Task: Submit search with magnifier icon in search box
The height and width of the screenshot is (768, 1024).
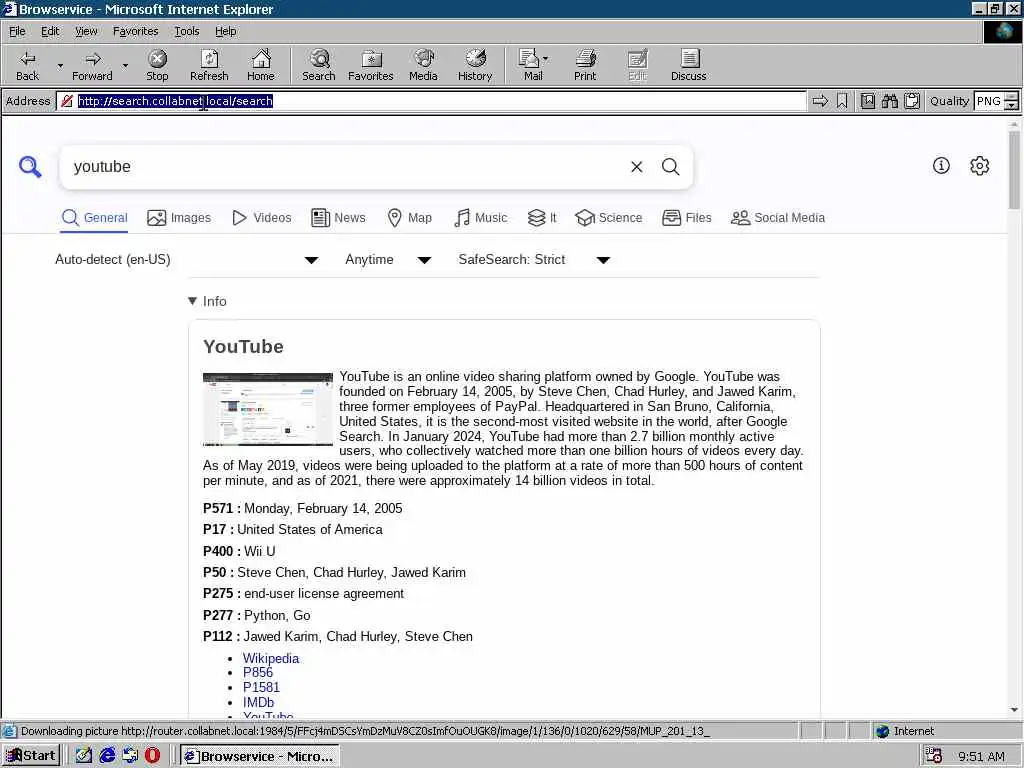Action: 671,167
